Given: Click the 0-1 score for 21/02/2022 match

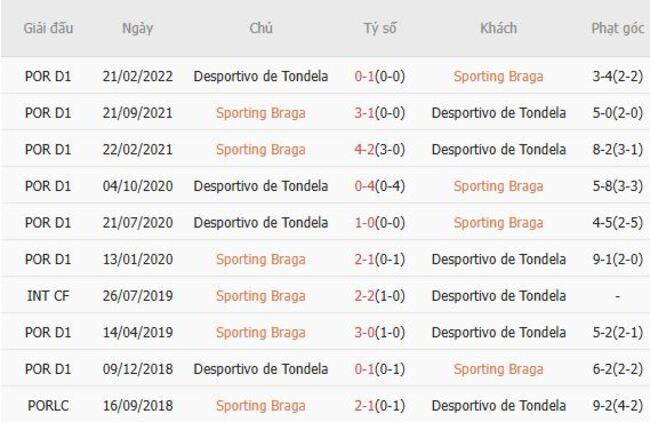Looking at the screenshot, I should 367,76.
